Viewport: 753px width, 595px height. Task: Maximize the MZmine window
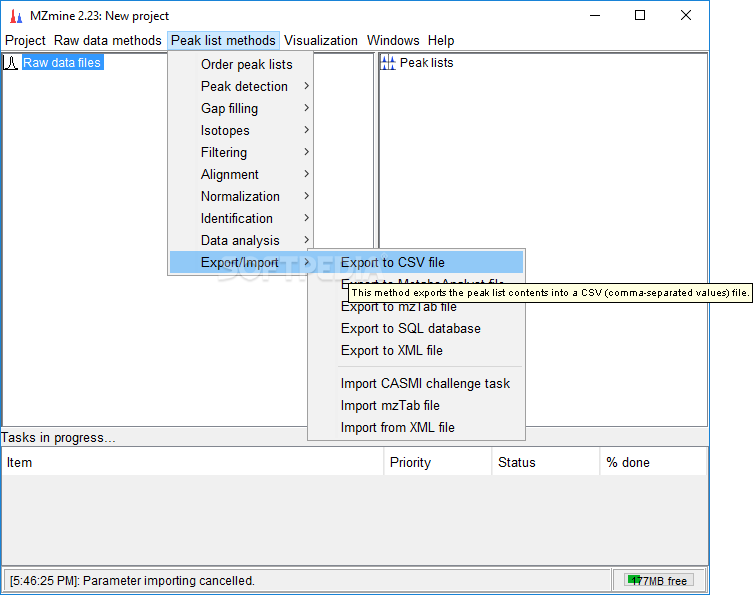640,15
